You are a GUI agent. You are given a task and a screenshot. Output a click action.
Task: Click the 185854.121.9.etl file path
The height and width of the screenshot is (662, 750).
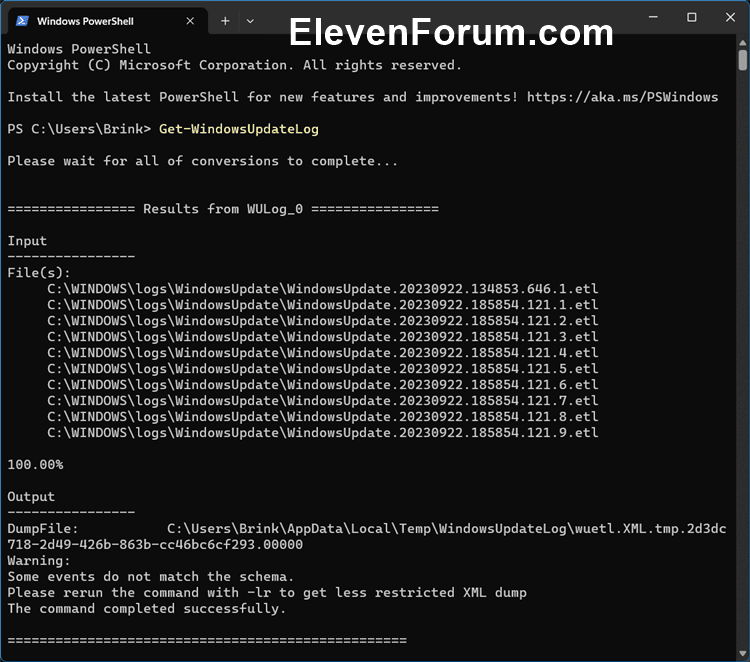322,433
